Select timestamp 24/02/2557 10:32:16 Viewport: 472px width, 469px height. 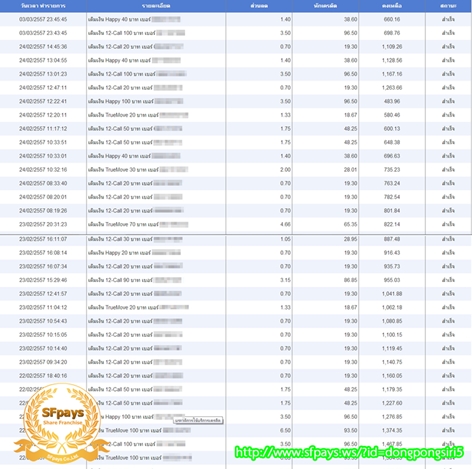point(43,170)
